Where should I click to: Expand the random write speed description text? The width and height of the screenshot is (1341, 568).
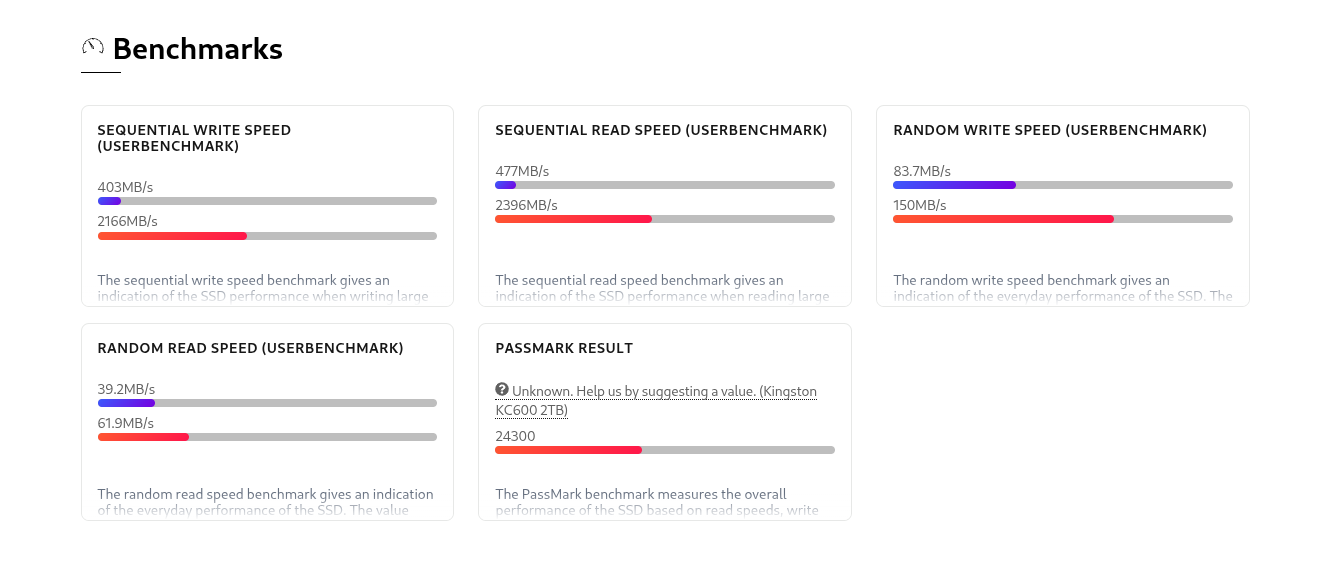(x=1062, y=288)
